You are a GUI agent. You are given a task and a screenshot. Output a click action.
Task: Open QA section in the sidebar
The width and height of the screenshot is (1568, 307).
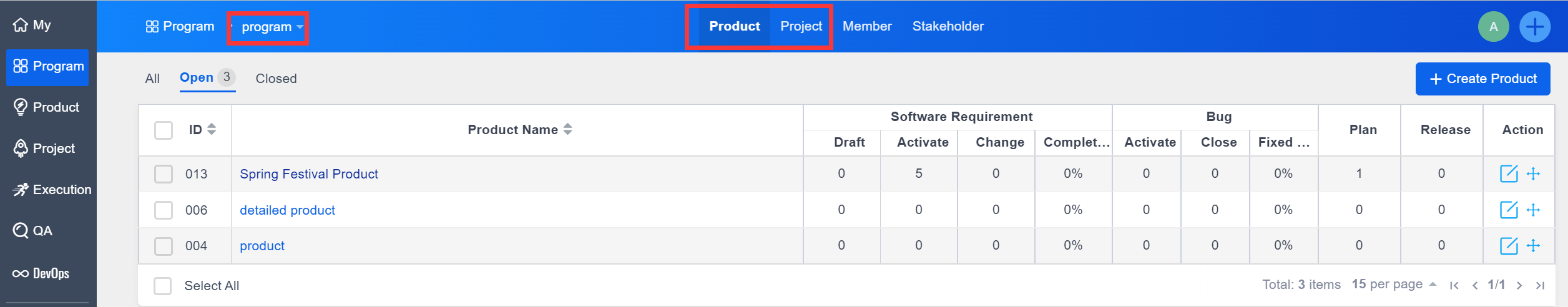(33, 231)
